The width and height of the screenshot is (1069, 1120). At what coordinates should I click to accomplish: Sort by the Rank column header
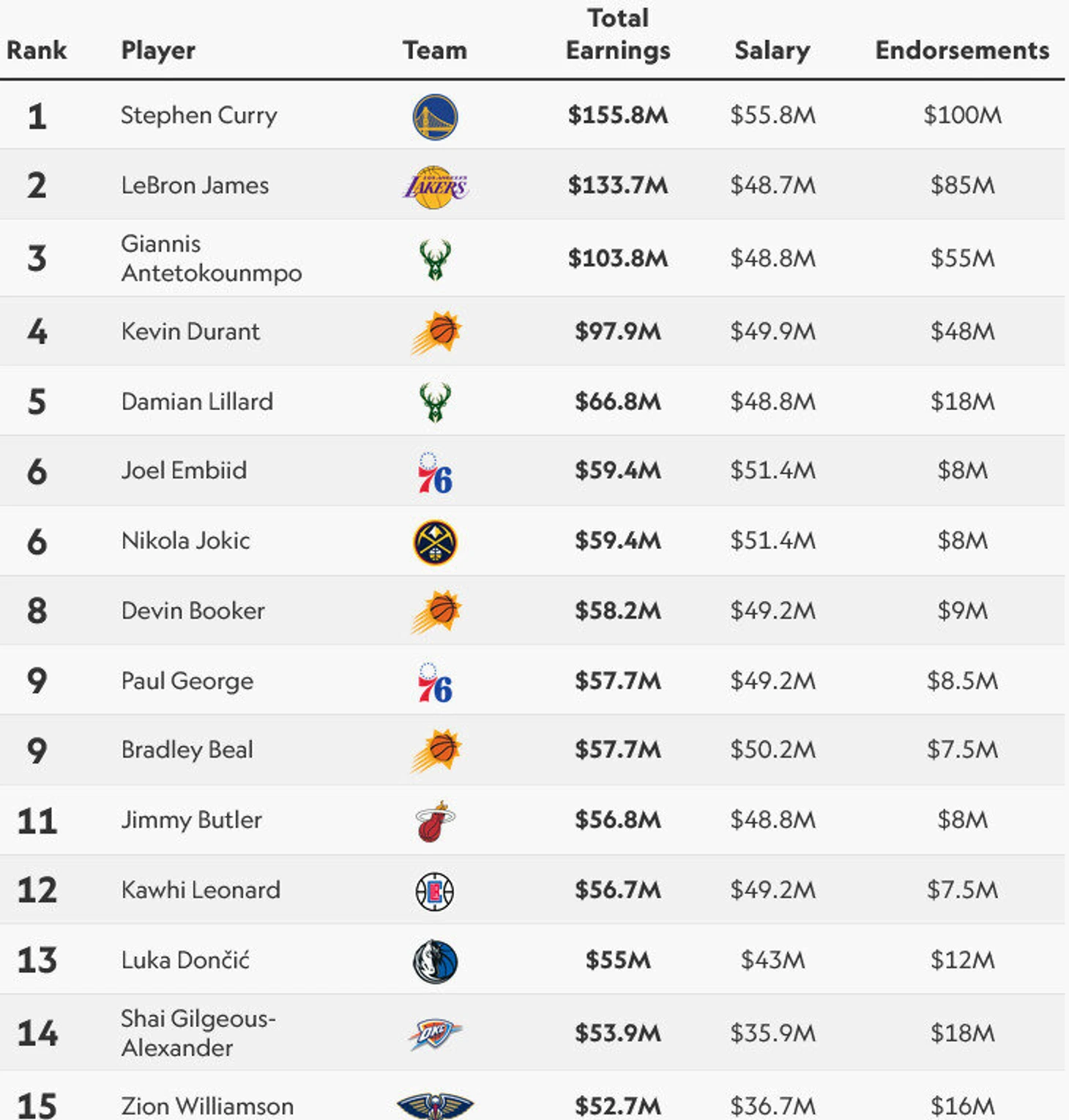37,50
